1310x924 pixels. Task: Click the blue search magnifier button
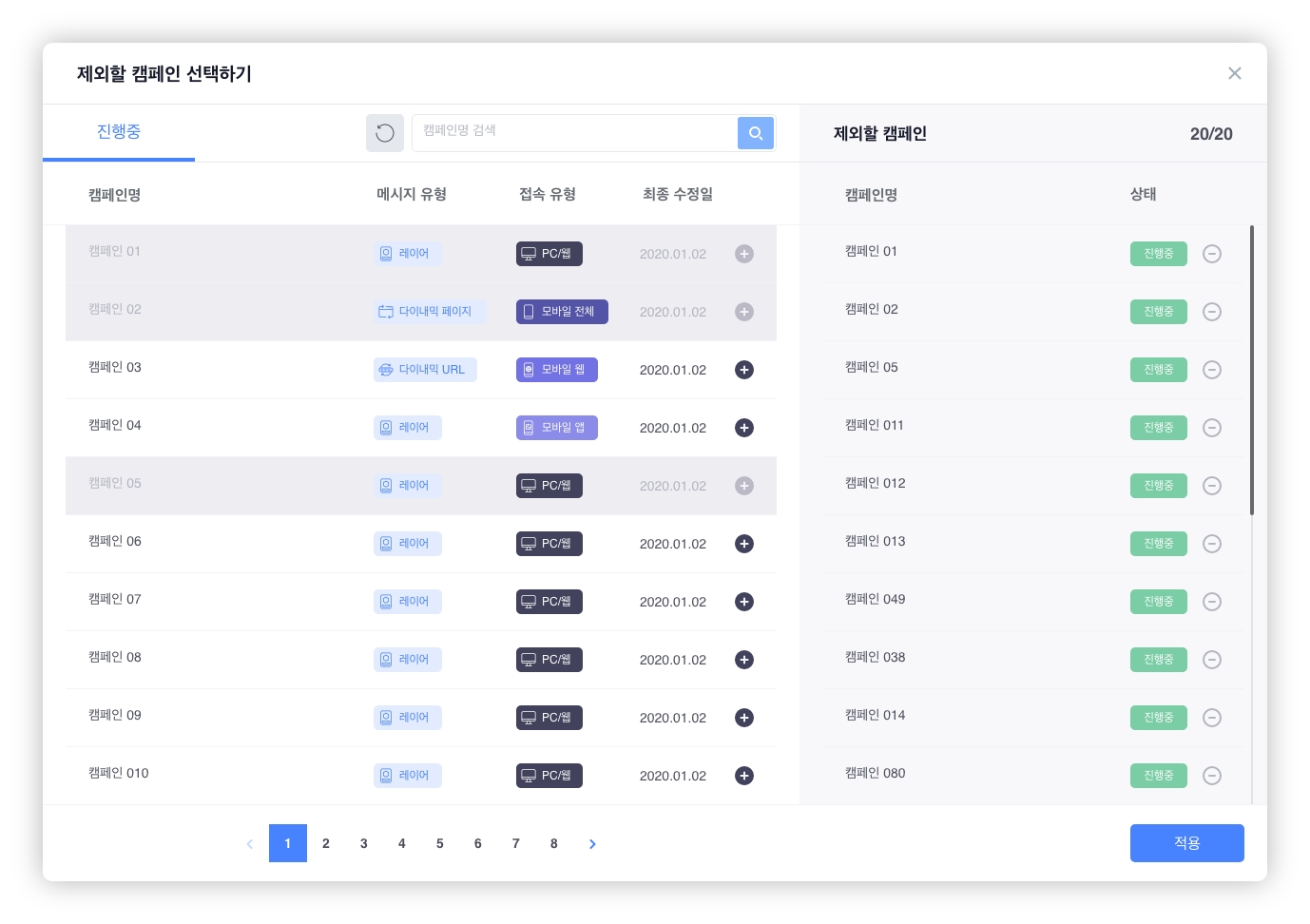click(756, 133)
